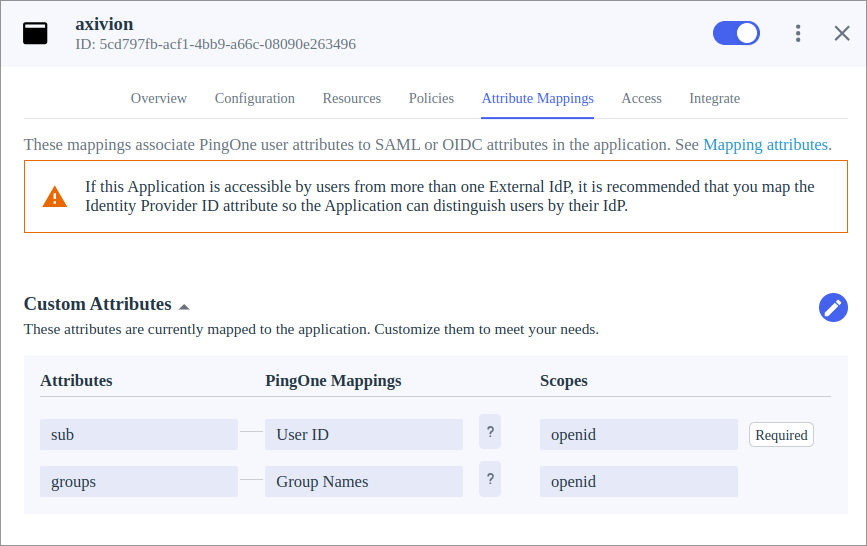Image resolution: width=867 pixels, height=546 pixels.
Task: Click the Custom Attributes heading
Action: pos(98,304)
